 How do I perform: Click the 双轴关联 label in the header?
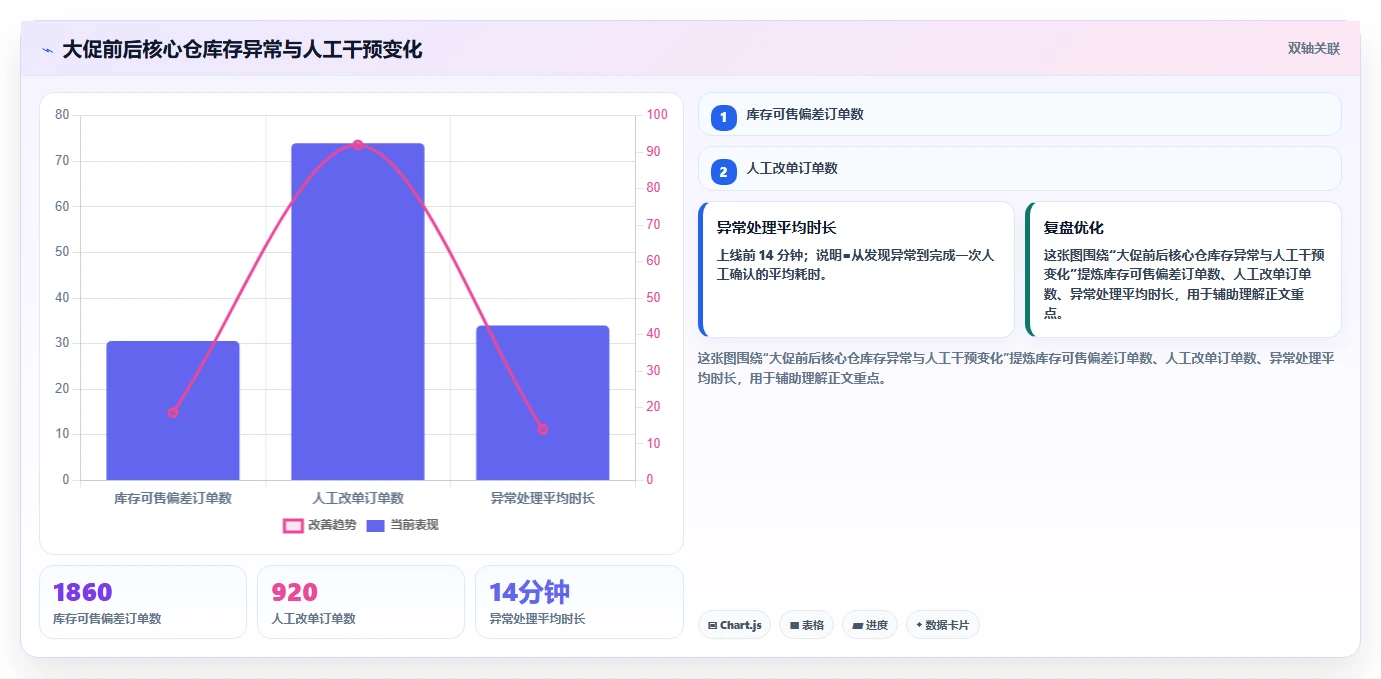pos(1313,48)
